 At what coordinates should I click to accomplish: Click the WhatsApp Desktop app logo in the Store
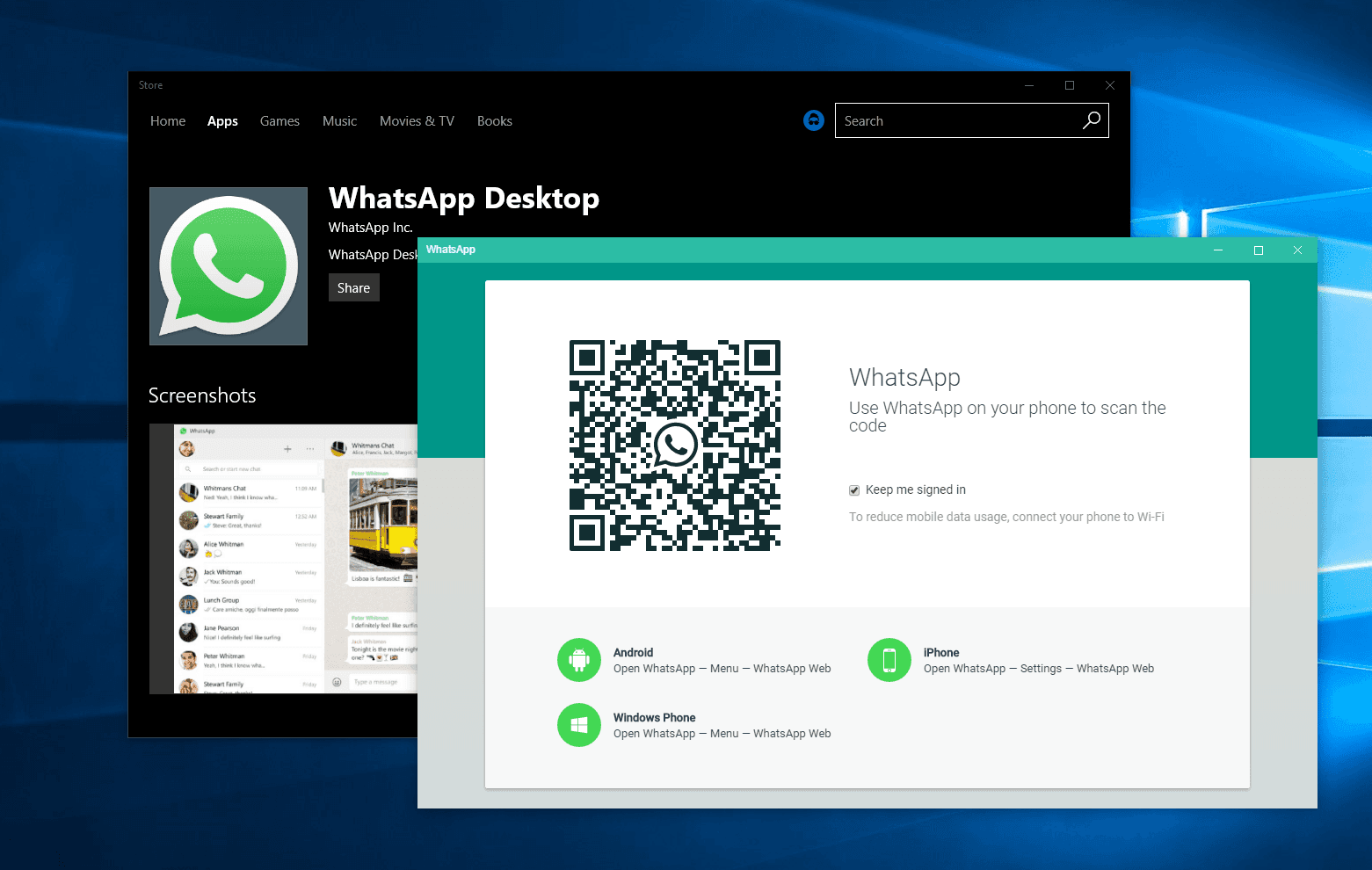(228, 265)
